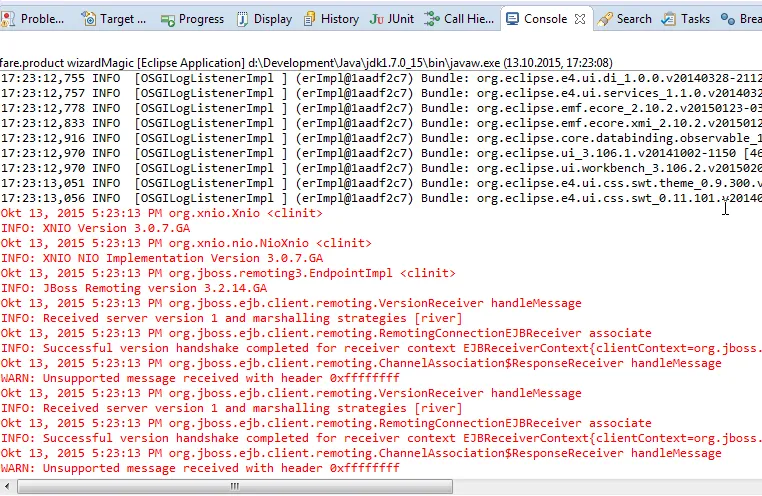Click the javaw.exe launch description line

click(306, 63)
